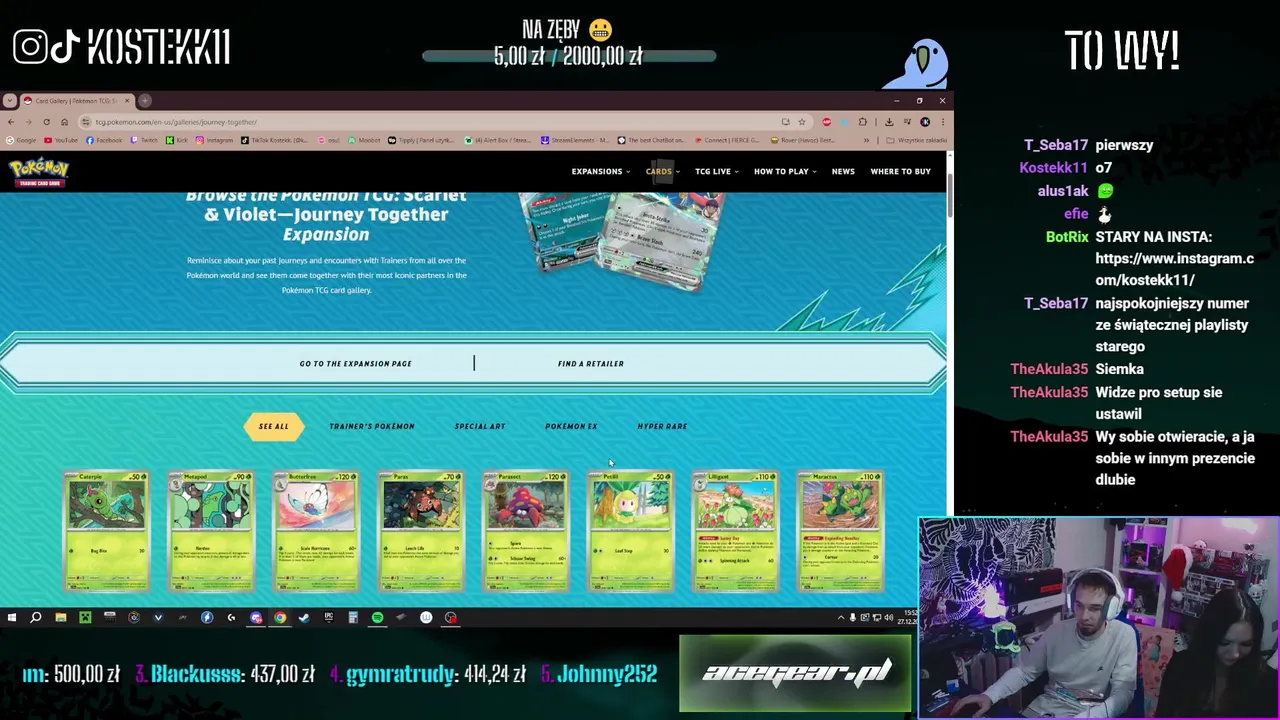
Task: Select the Hyper Rare filter tab
Action: (x=662, y=427)
